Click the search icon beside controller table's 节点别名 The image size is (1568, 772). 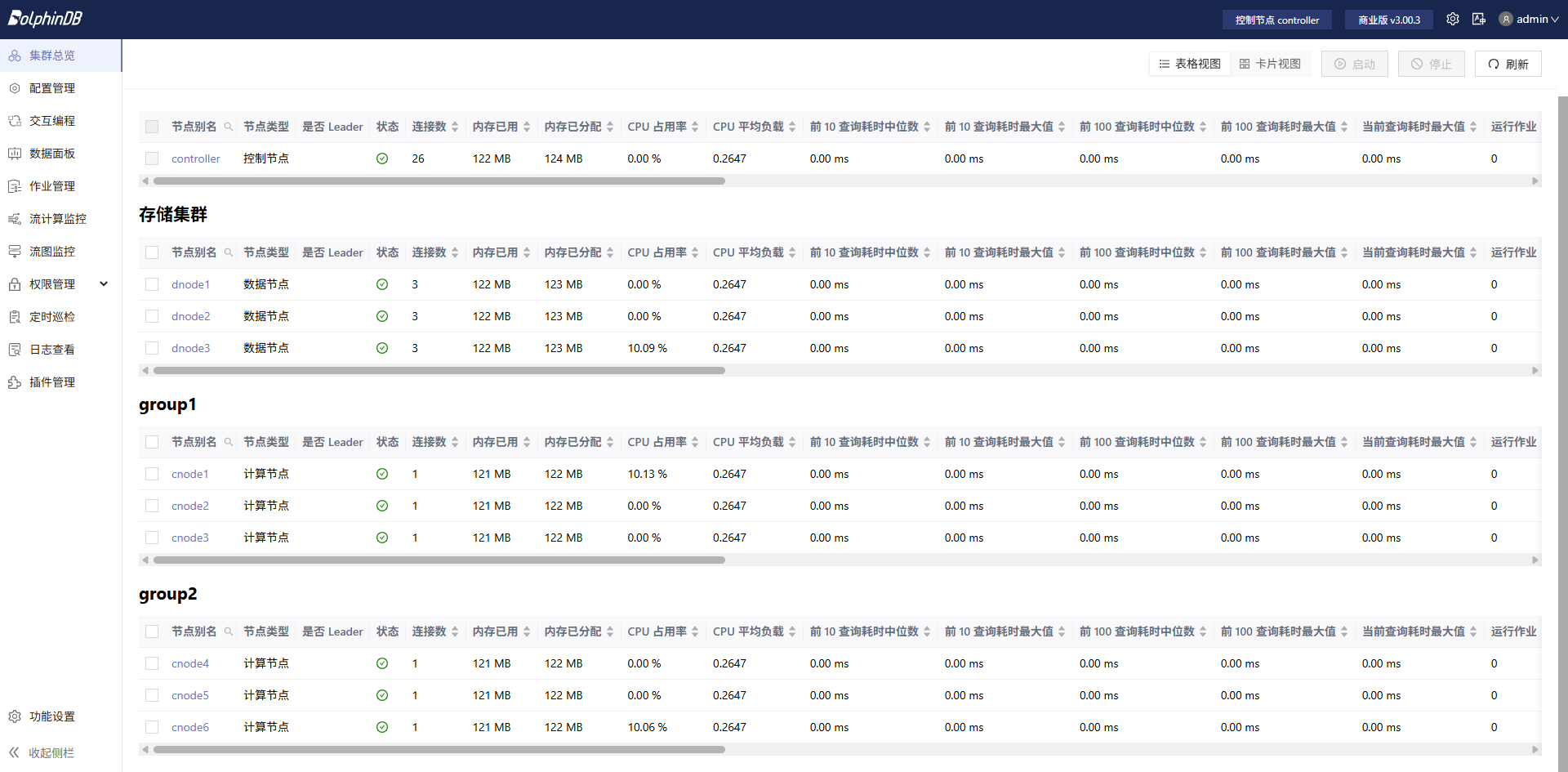(x=229, y=127)
